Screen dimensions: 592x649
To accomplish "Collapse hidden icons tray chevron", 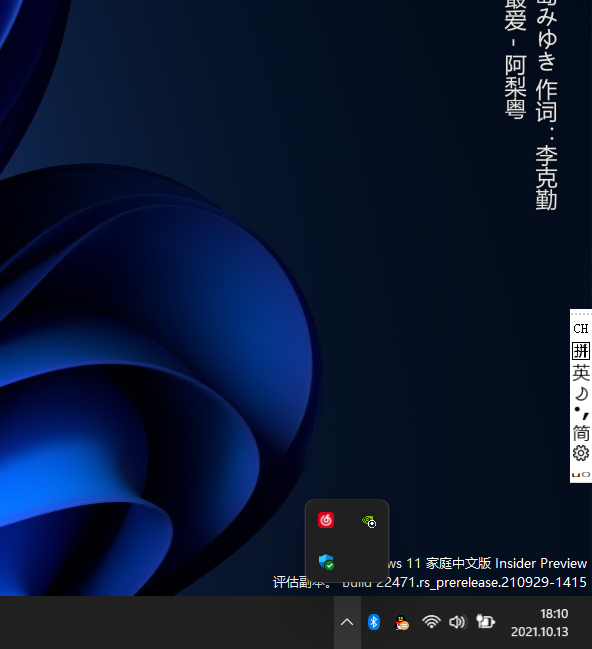I will 347,622.
